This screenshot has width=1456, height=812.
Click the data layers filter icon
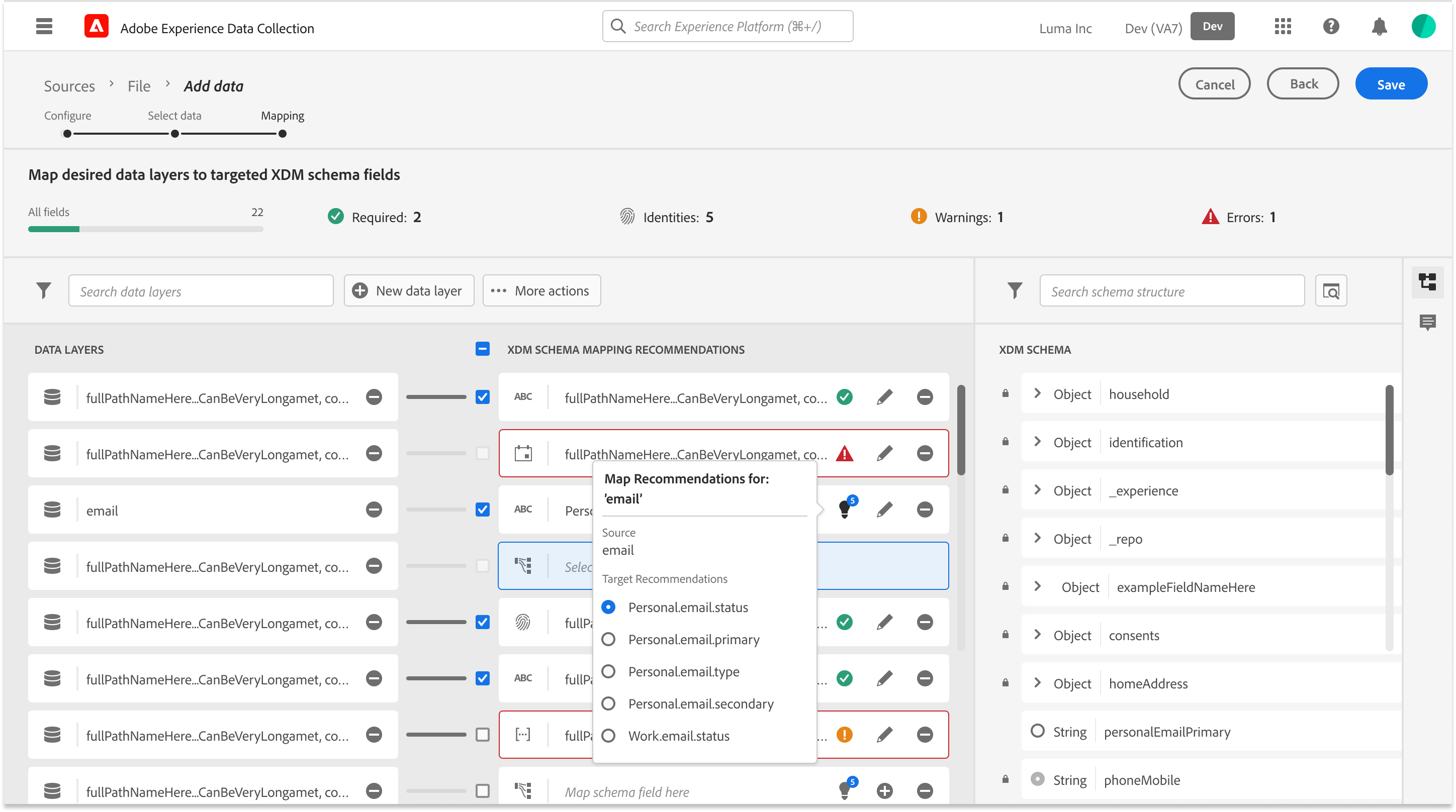(44, 290)
